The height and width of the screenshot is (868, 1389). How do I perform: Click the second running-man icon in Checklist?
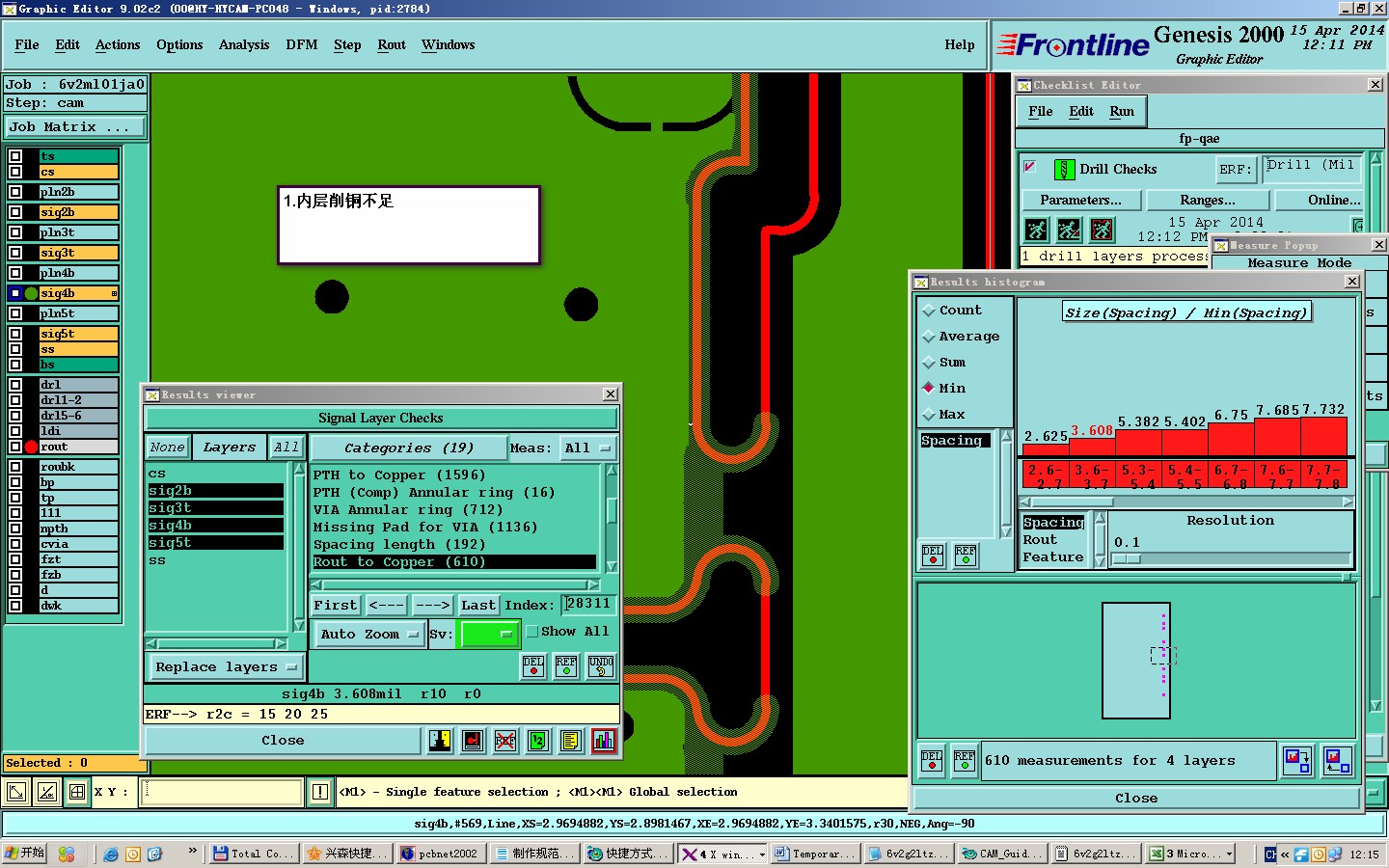click(x=1069, y=230)
